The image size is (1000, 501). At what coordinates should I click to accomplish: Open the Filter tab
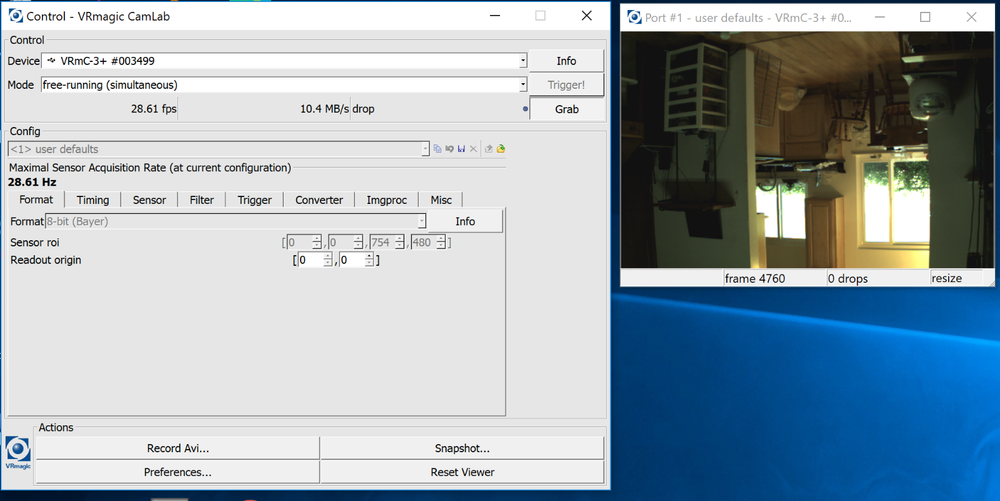(202, 200)
